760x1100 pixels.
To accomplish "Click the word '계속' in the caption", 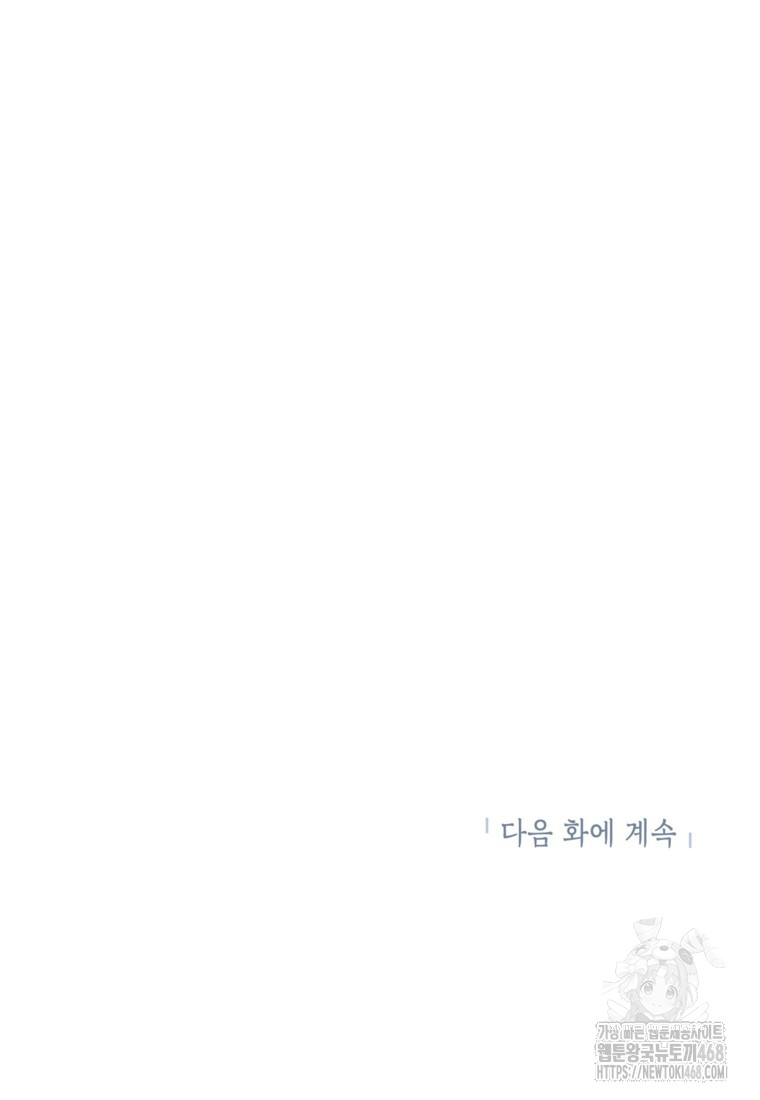I will (653, 833).
